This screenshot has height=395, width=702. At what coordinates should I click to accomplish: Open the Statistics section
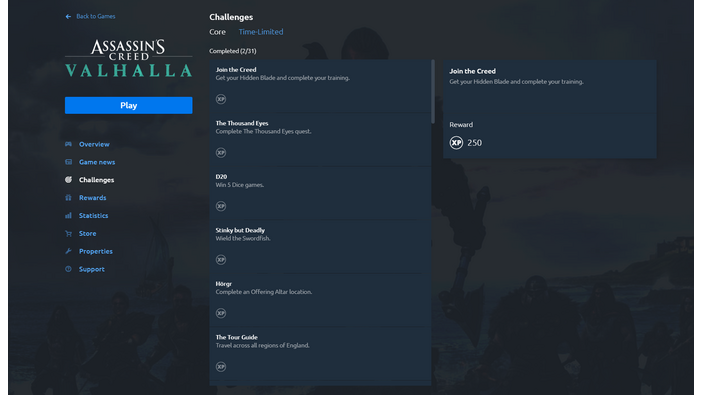tap(93, 215)
